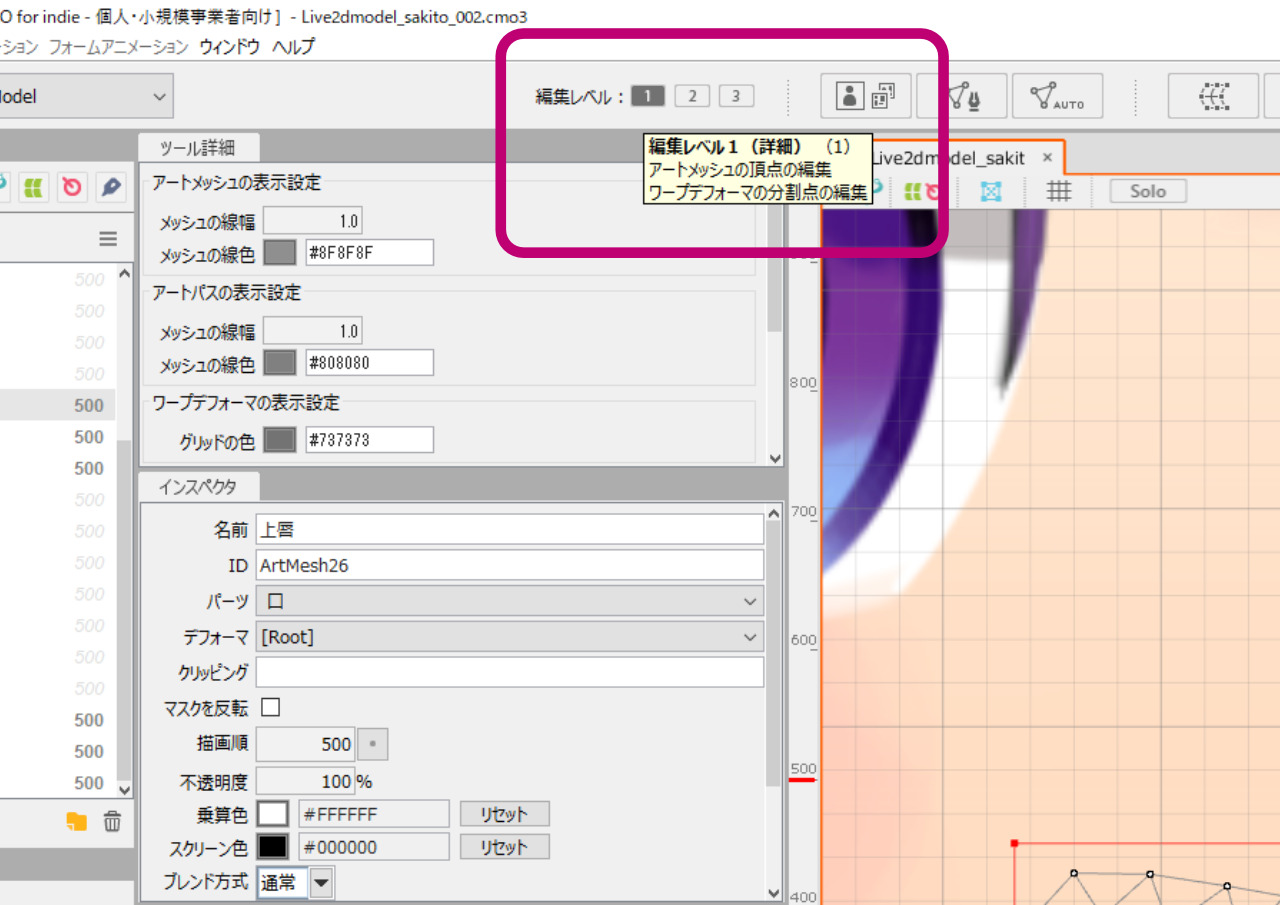The image size is (1280, 905).
Task: Click small dot button beside draw order field
Action: pyautogui.click(x=373, y=744)
